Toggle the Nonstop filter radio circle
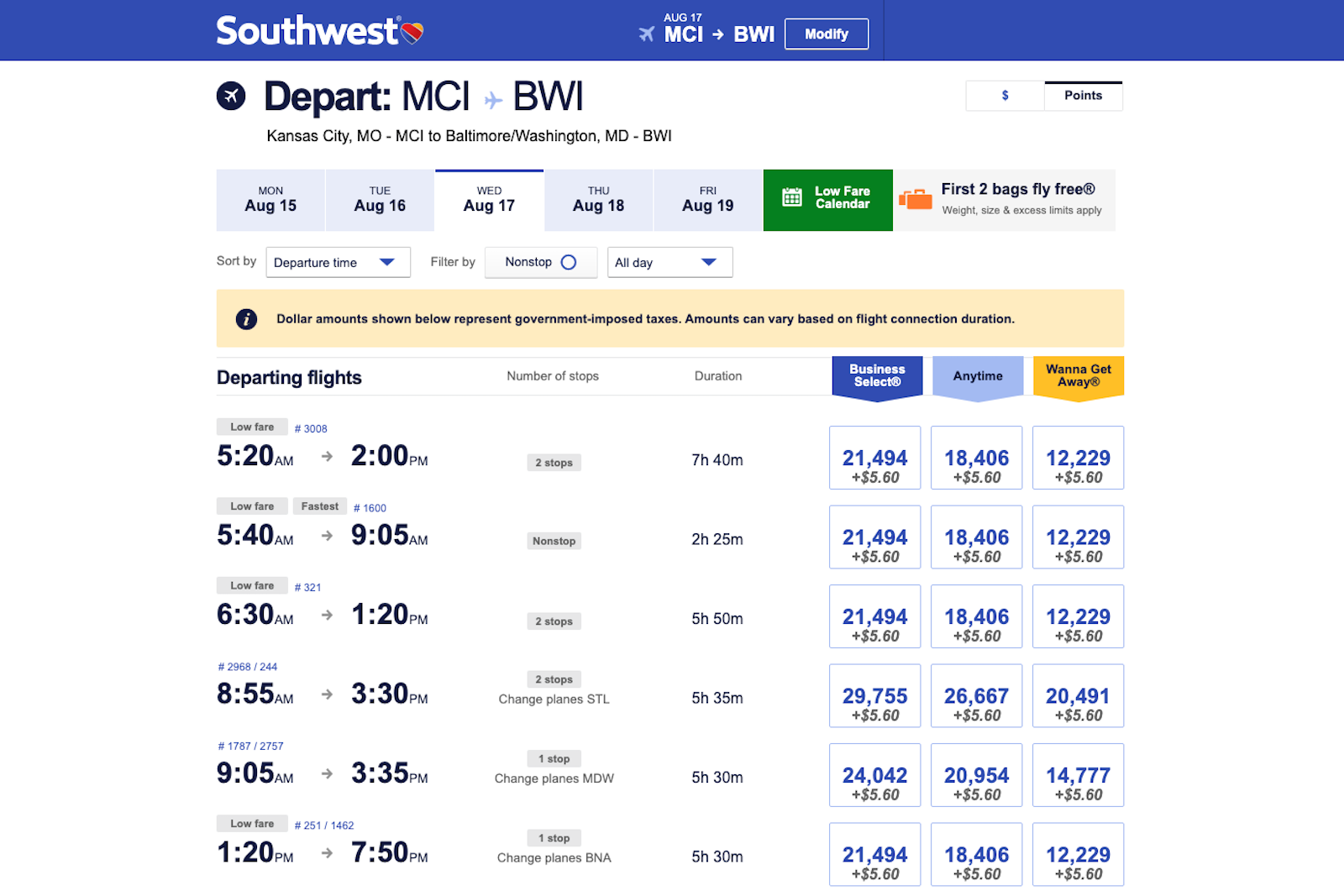This screenshot has width=1344, height=896. (x=569, y=262)
